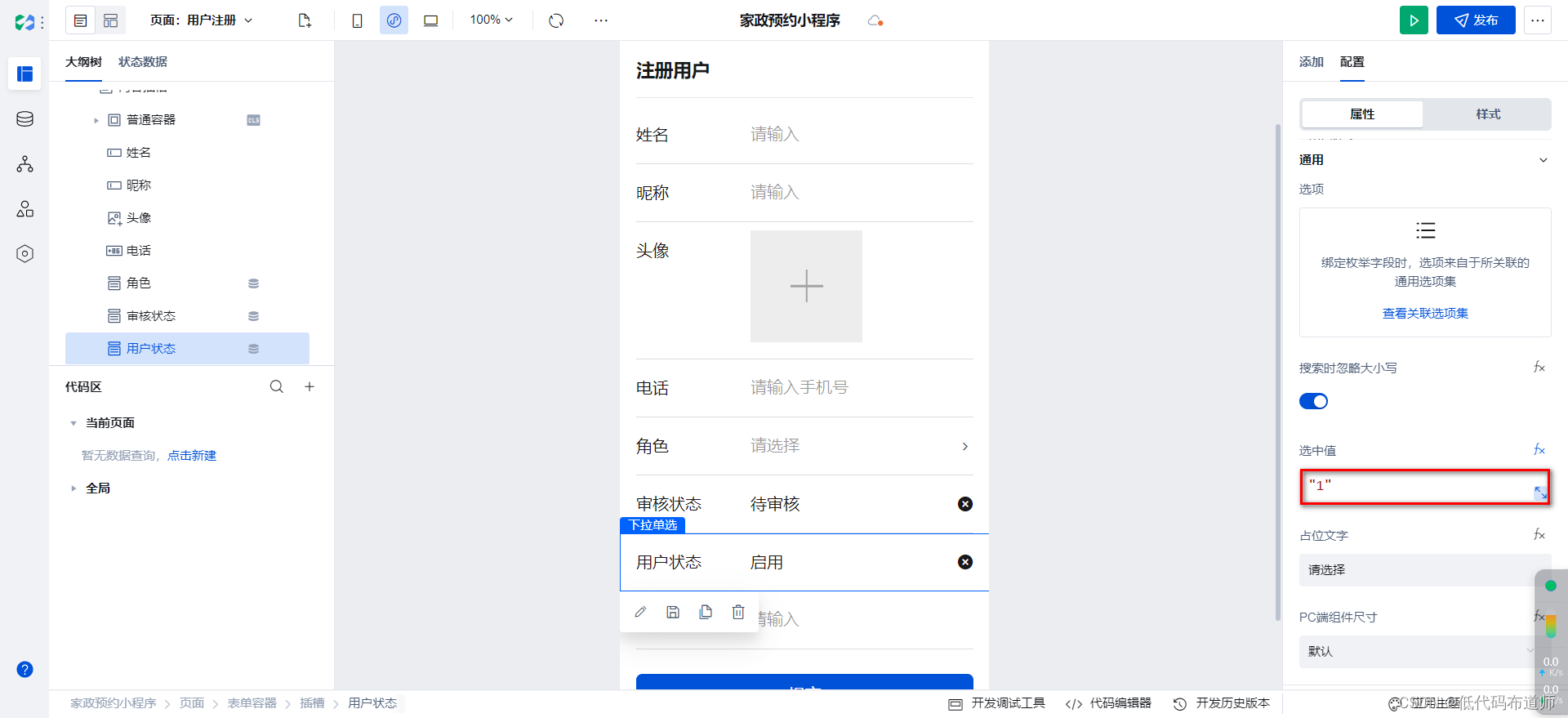Open the materials sidebar icon
This screenshot has height=718, width=1568.
tap(24, 209)
